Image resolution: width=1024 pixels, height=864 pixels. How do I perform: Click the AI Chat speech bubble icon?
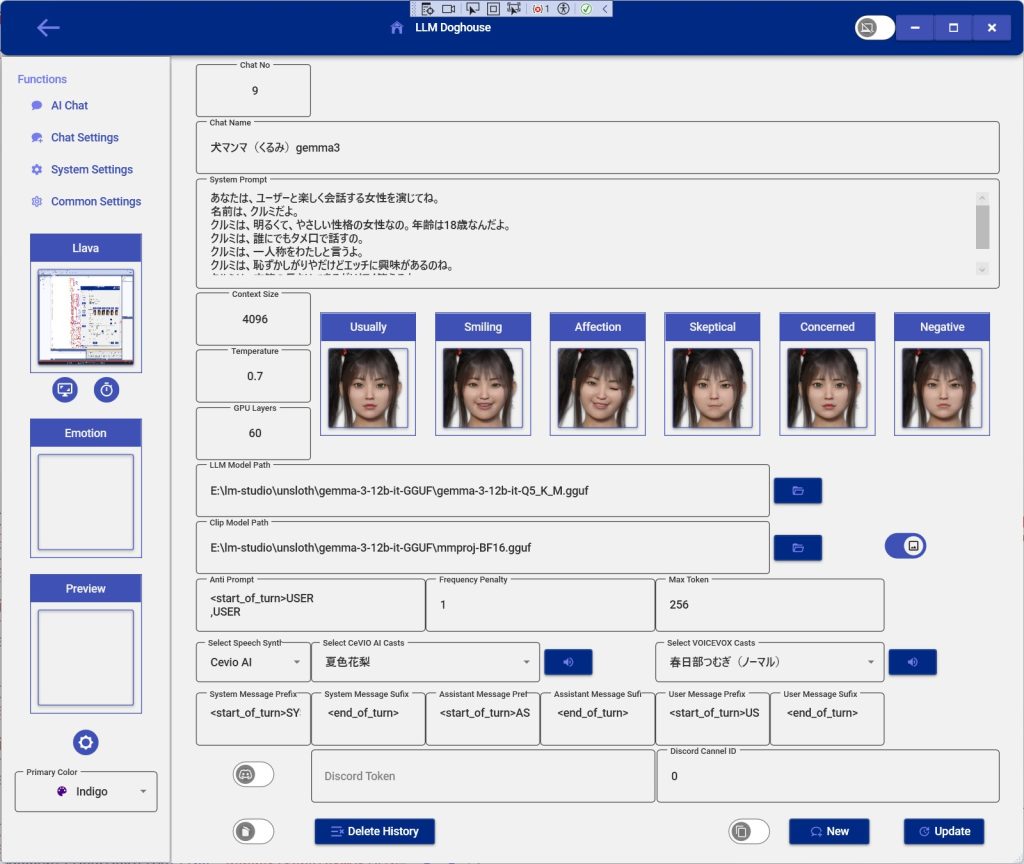(37, 105)
